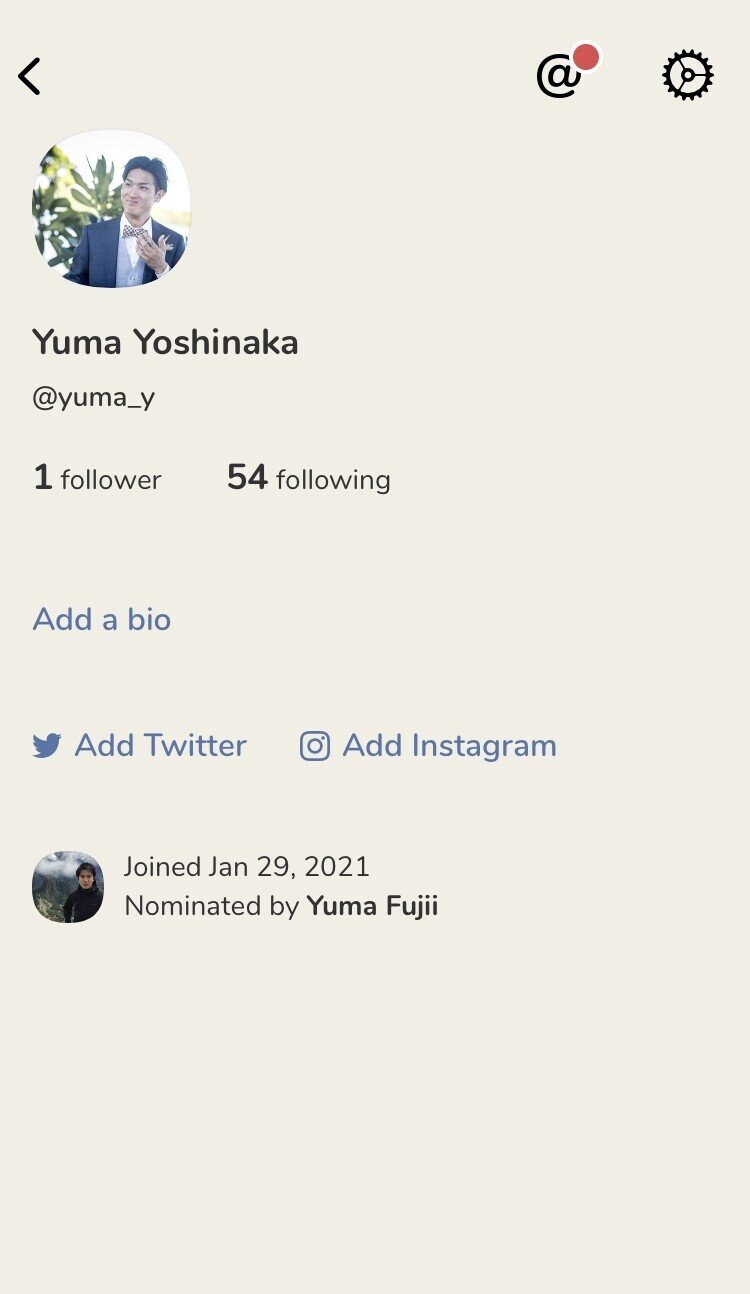750x1294 pixels.
Task: Open nominator Yuma Fujii's profile name
Action: pyautogui.click(x=372, y=906)
